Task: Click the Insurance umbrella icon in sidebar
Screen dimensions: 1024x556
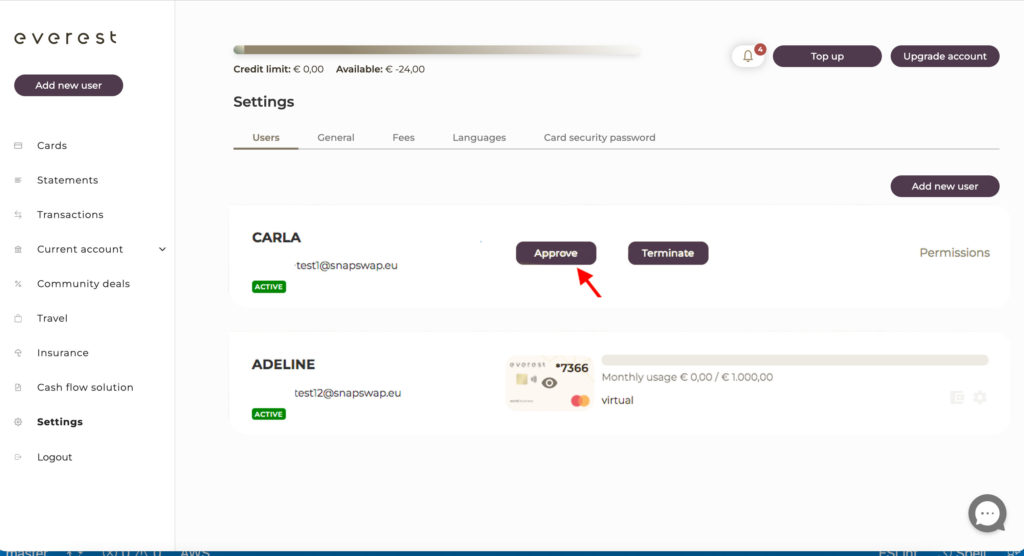Action: point(18,353)
